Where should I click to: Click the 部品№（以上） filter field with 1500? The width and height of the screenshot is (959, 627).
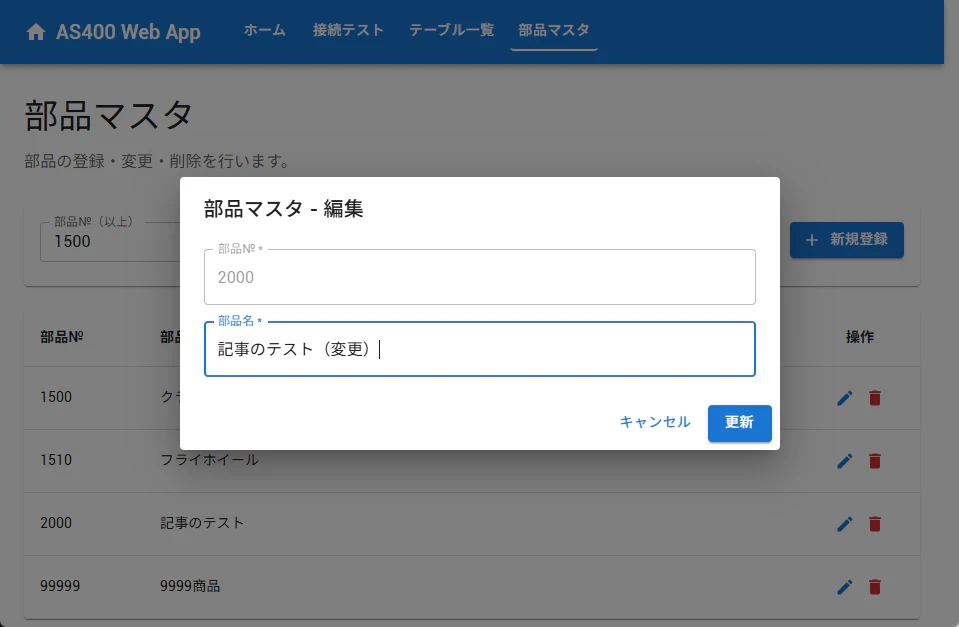point(110,242)
